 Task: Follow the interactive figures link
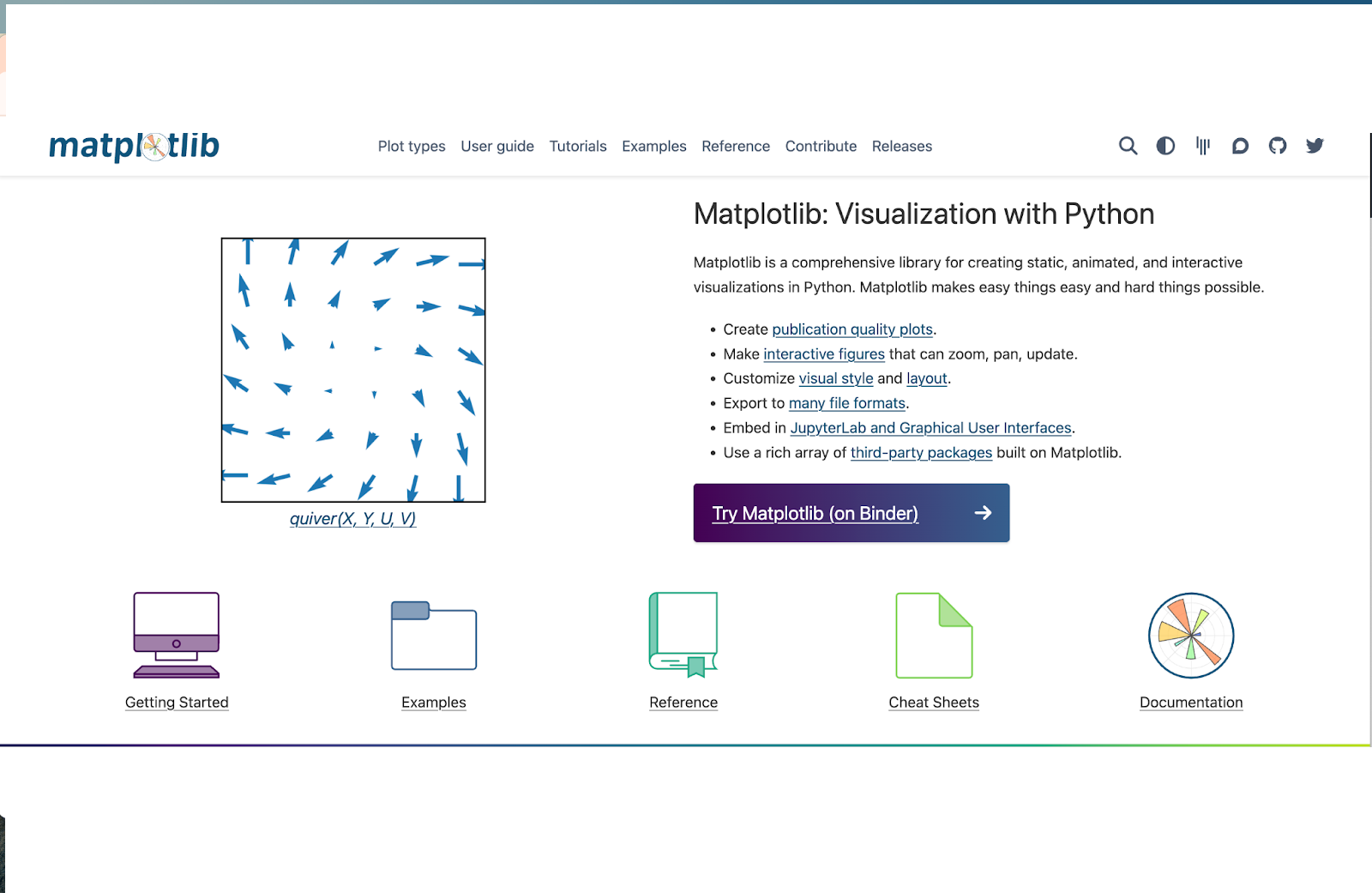point(824,353)
